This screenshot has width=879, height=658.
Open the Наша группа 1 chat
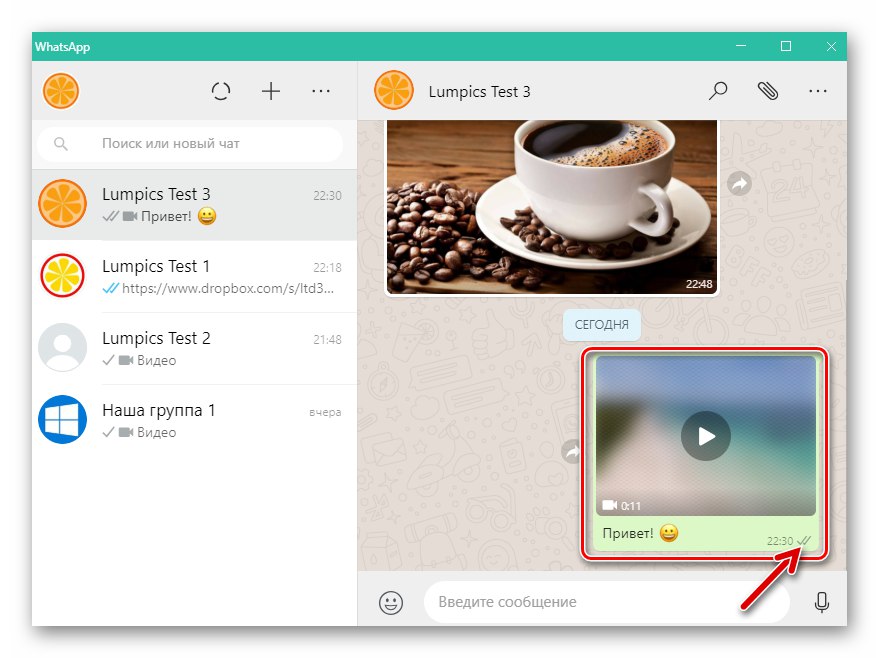(195, 420)
